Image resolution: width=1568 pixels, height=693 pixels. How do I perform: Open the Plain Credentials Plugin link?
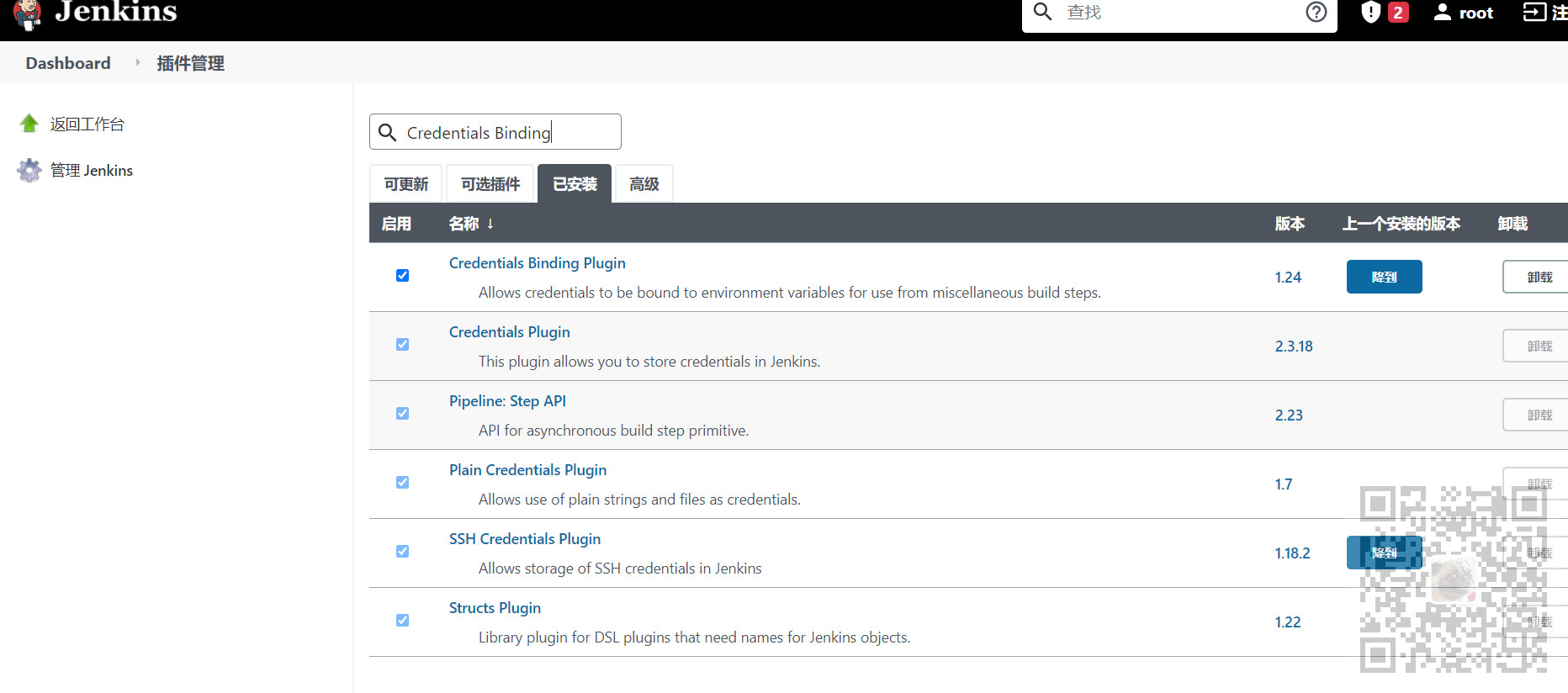pos(527,470)
